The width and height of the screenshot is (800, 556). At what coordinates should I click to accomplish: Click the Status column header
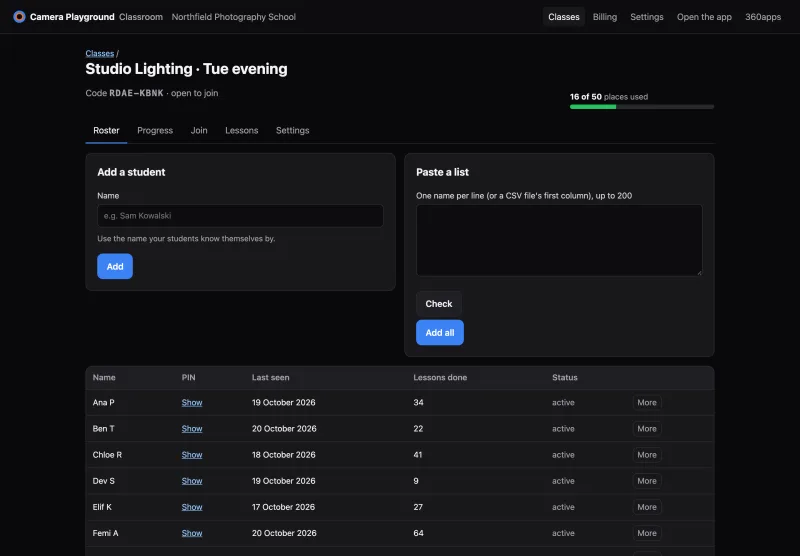[565, 377]
